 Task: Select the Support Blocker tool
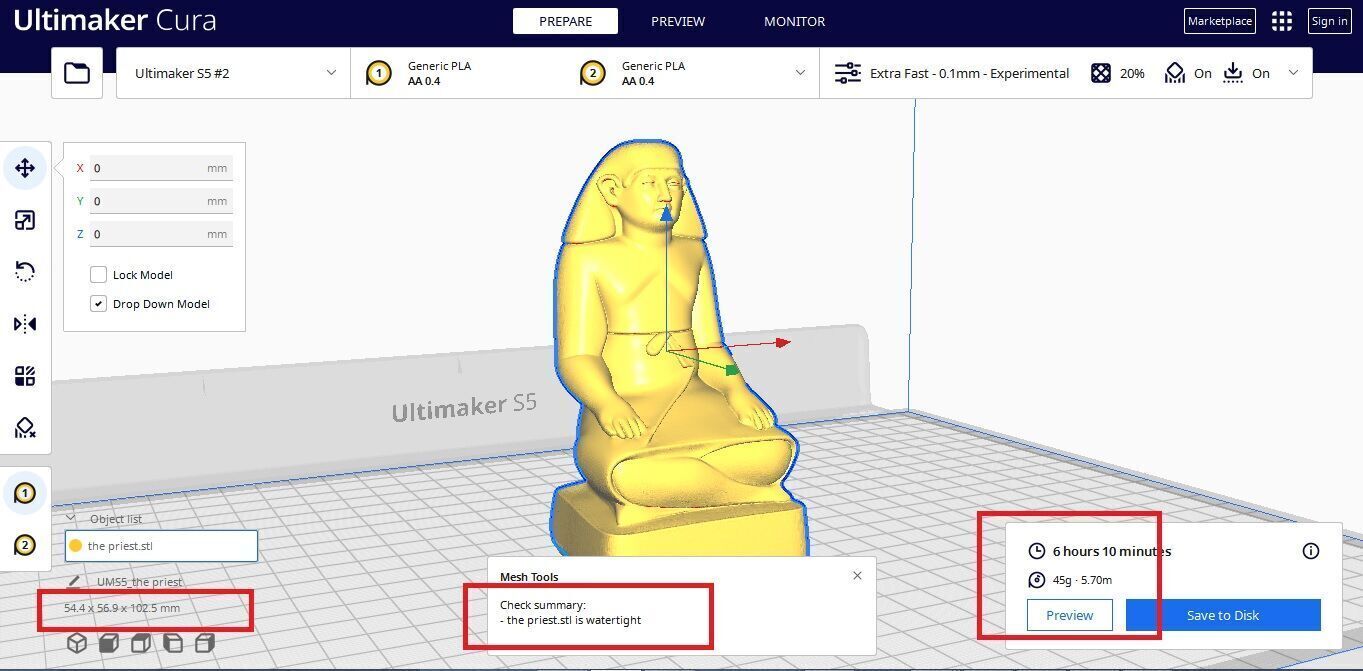[x=25, y=429]
